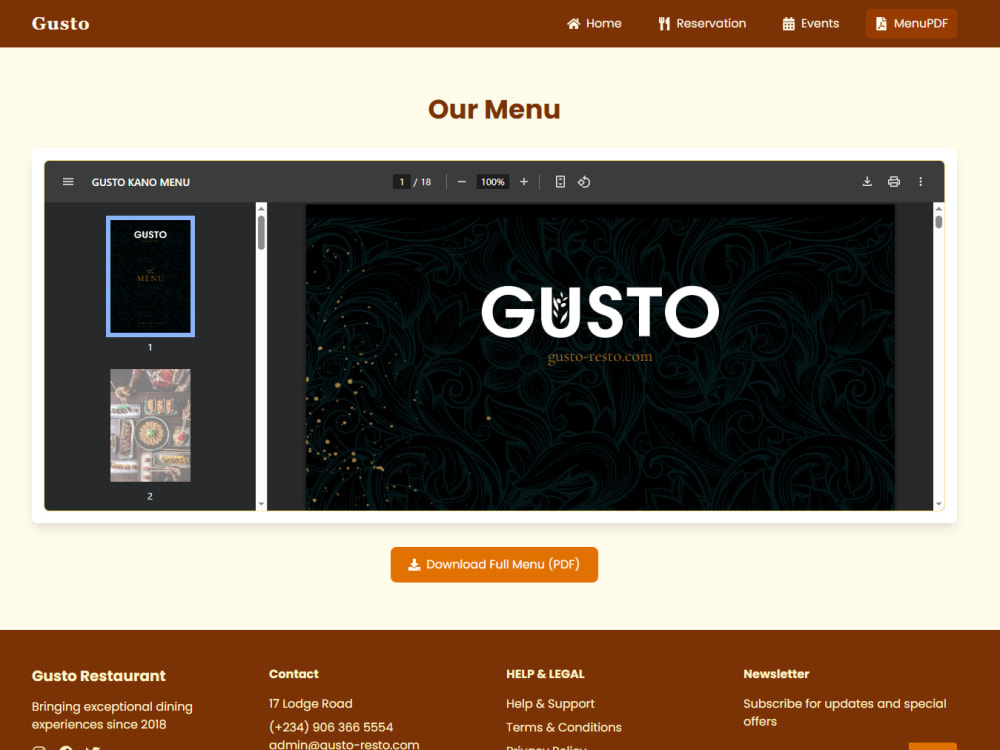This screenshot has width=1000, height=750.
Task: Open the Events page
Action: (x=811, y=24)
